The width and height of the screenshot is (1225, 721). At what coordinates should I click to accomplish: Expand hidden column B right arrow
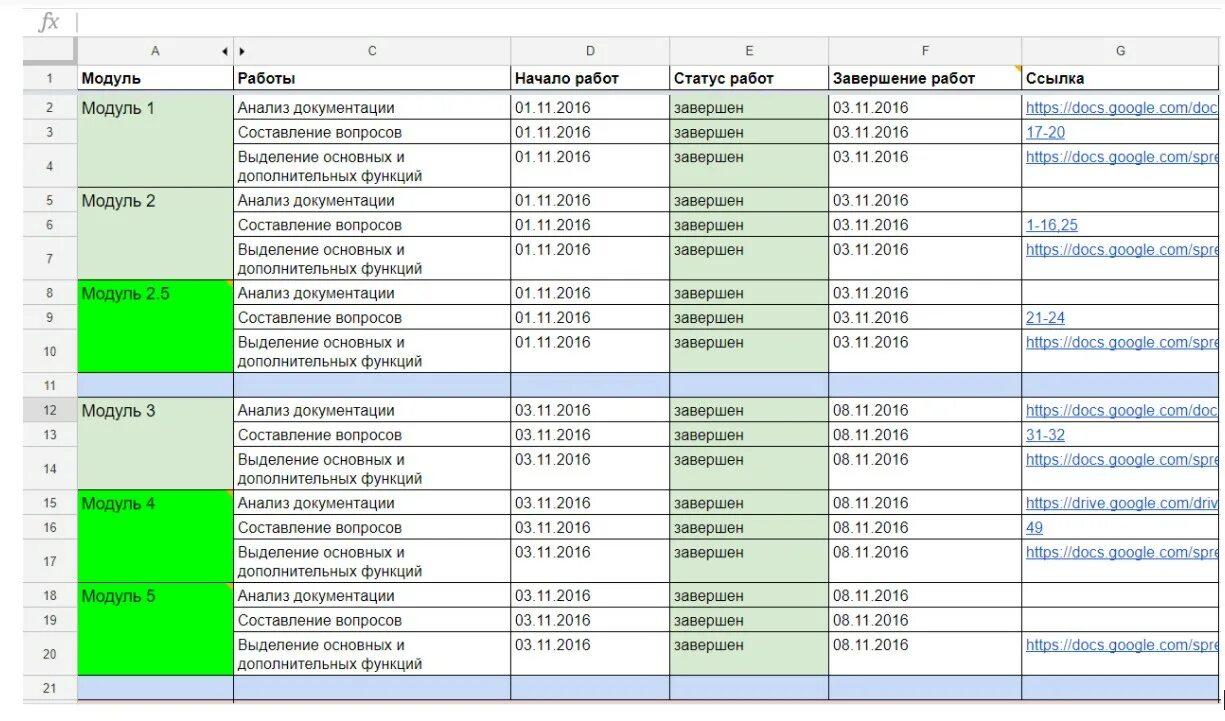[x=241, y=51]
